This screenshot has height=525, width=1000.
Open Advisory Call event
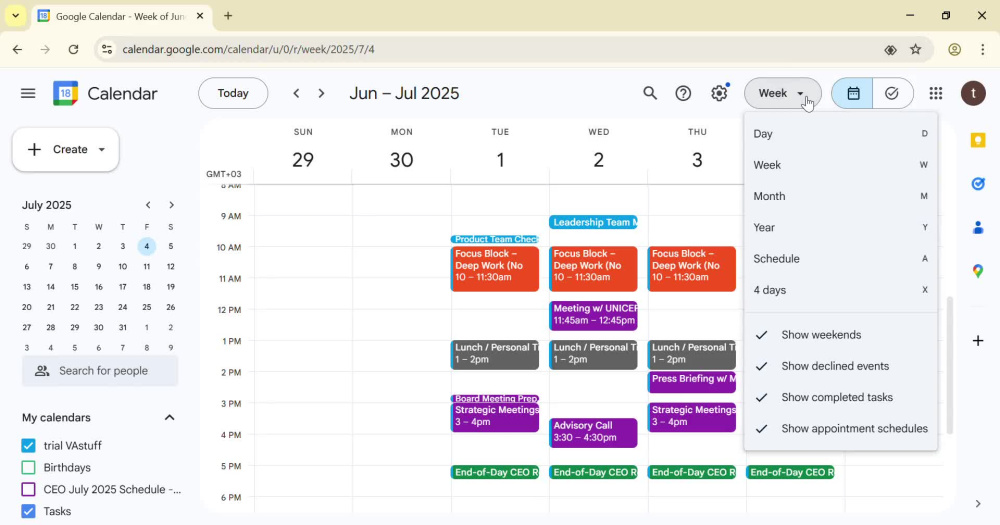tap(593, 433)
